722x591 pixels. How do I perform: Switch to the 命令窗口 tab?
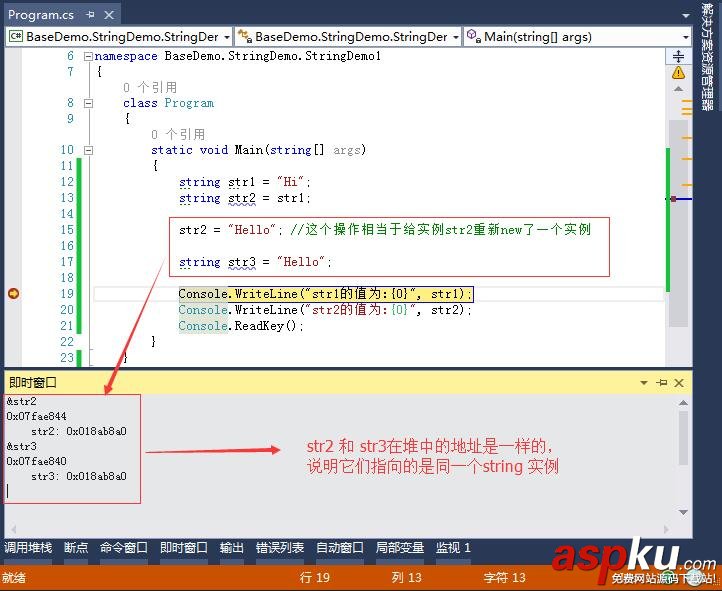(124, 548)
